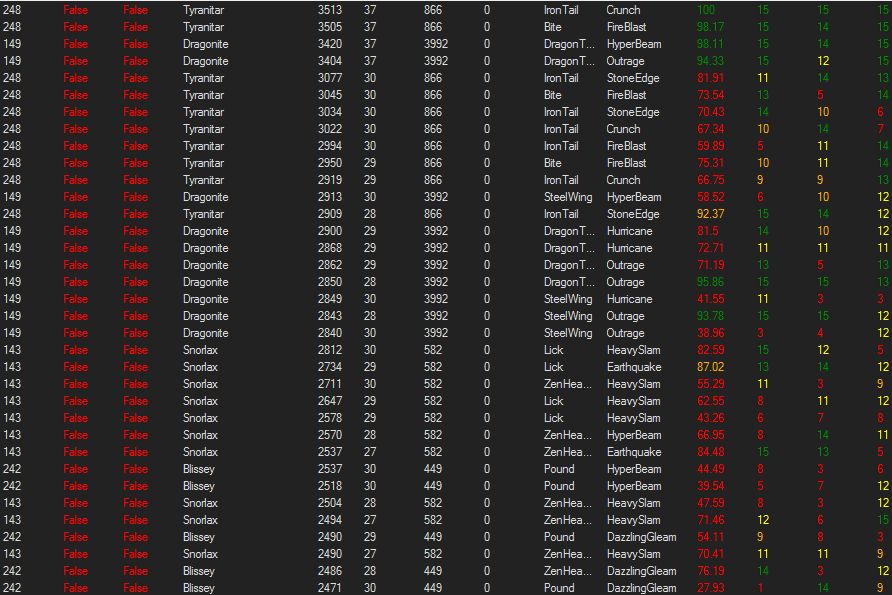Select the 3420 CP Dragonite value
This screenshot has height=595, width=892.
(x=329, y=44)
